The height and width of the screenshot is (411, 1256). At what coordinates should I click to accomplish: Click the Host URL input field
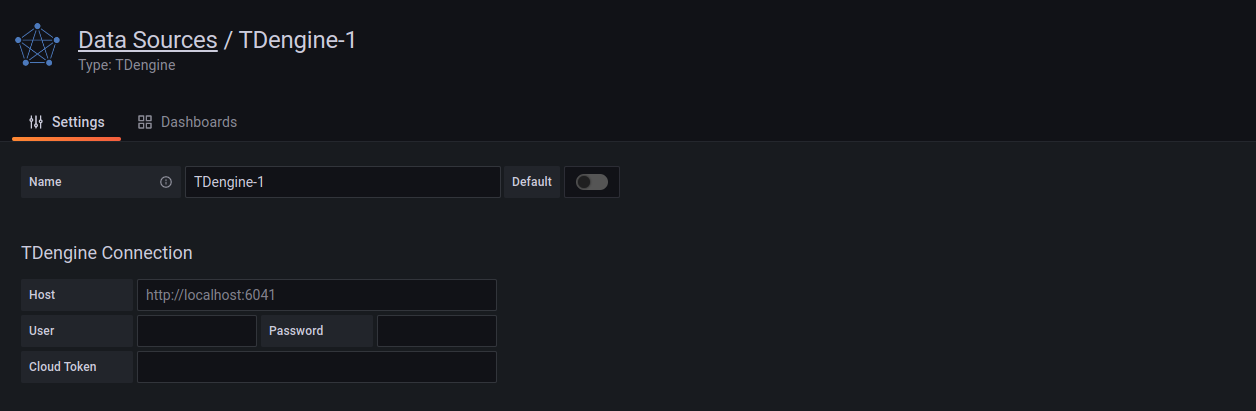(x=316, y=295)
